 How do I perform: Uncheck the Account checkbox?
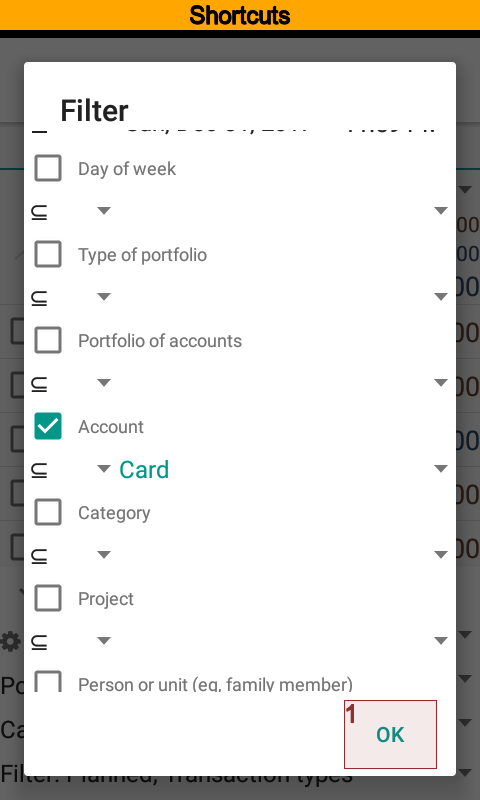tap(48, 426)
